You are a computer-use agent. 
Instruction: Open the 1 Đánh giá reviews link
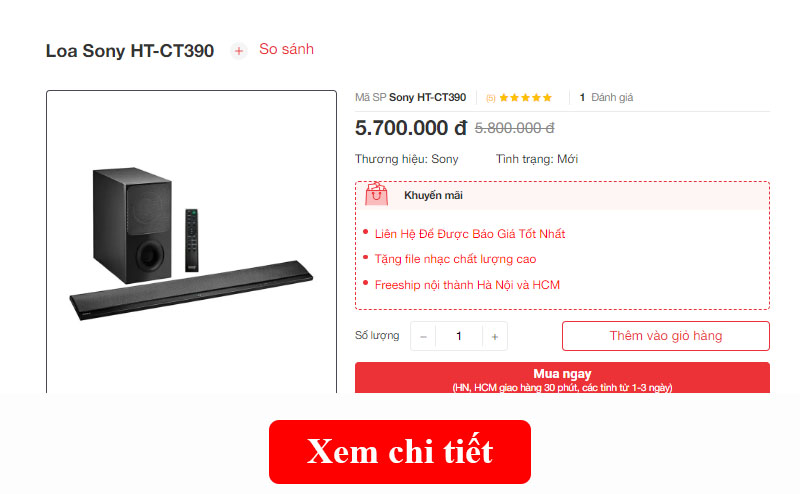click(x=606, y=97)
